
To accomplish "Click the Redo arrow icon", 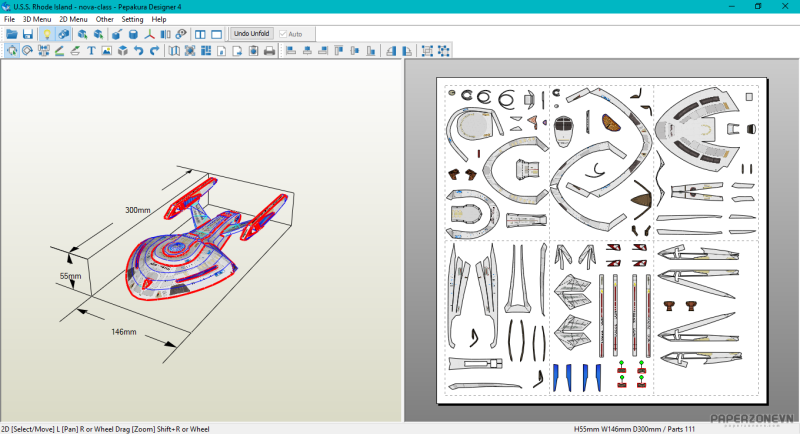I will 154,51.
